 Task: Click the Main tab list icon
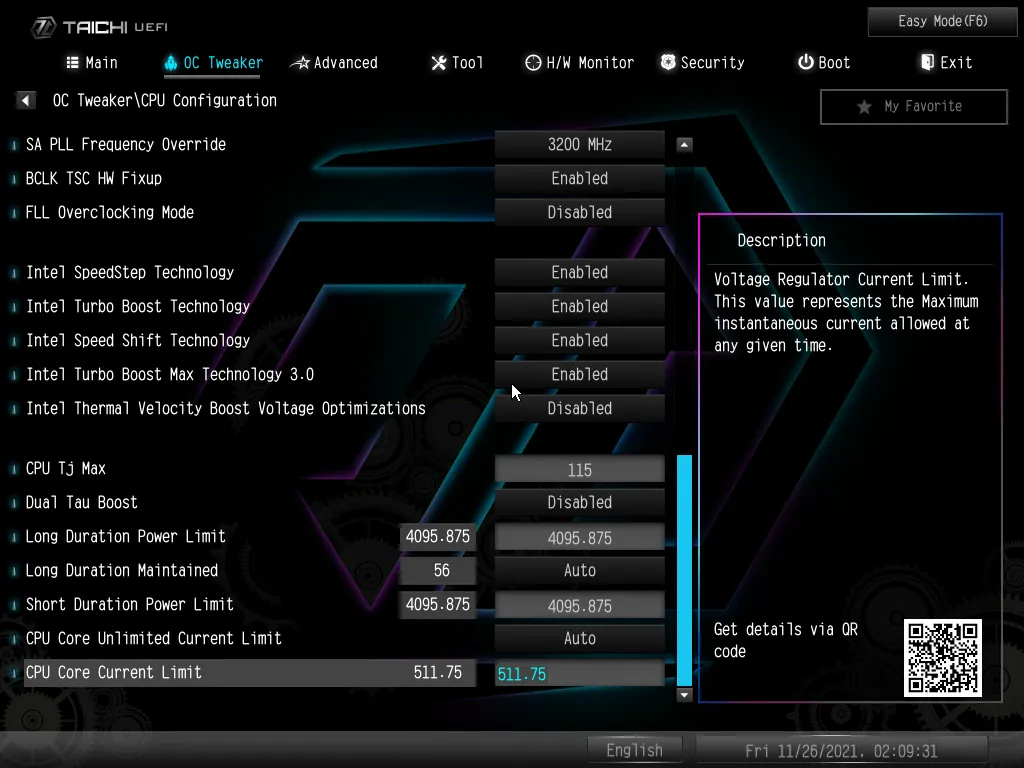point(72,63)
